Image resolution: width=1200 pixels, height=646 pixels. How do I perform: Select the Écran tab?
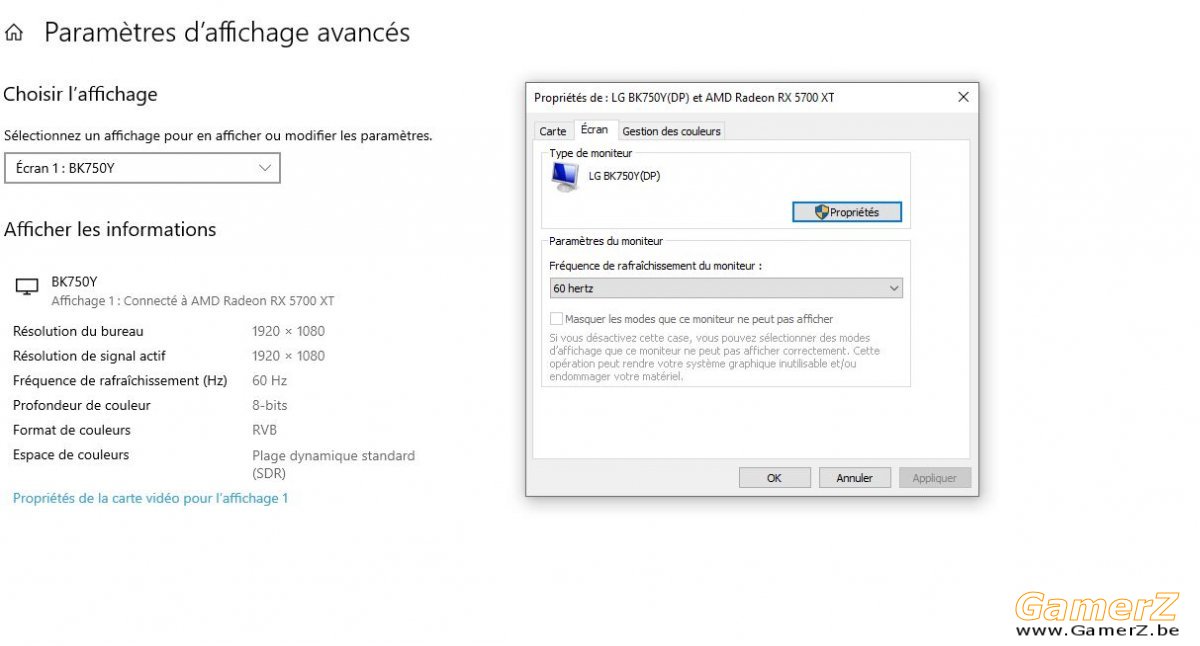594,130
